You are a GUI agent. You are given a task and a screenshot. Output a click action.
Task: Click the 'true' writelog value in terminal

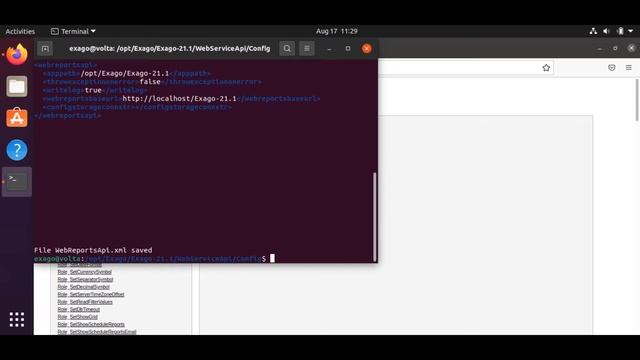pos(93,90)
